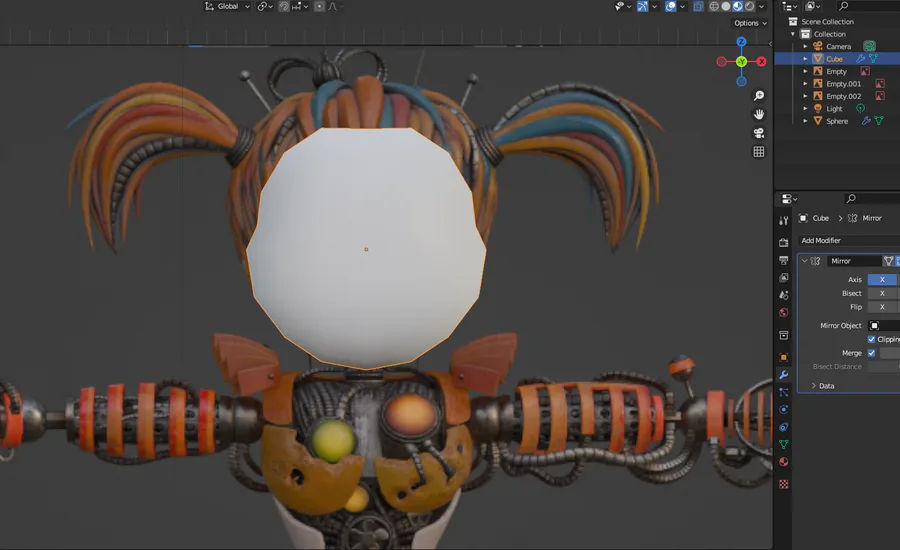Expand the Cube item in outliner
Image resolution: width=900 pixels, height=550 pixels.
(805, 59)
